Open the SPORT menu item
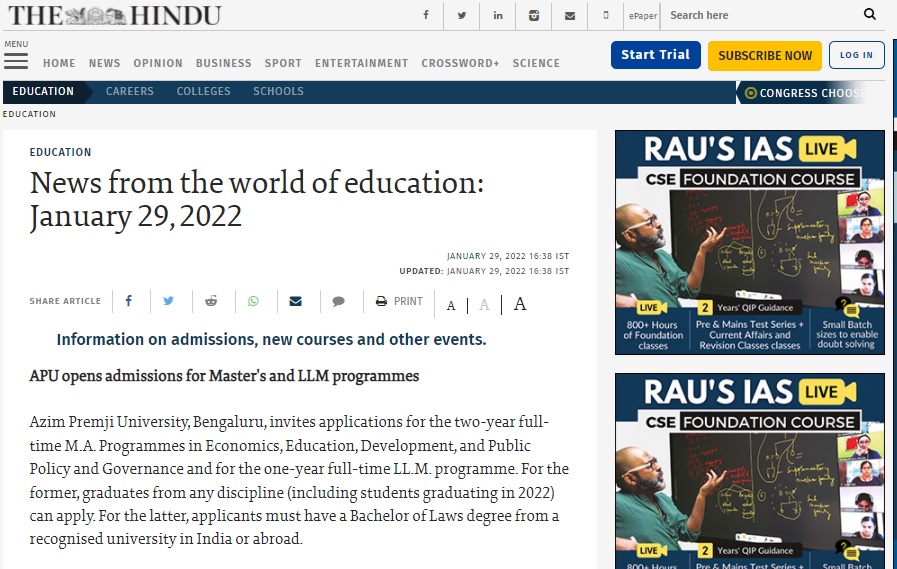The width and height of the screenshot is (897, 569). click(283, 63)
